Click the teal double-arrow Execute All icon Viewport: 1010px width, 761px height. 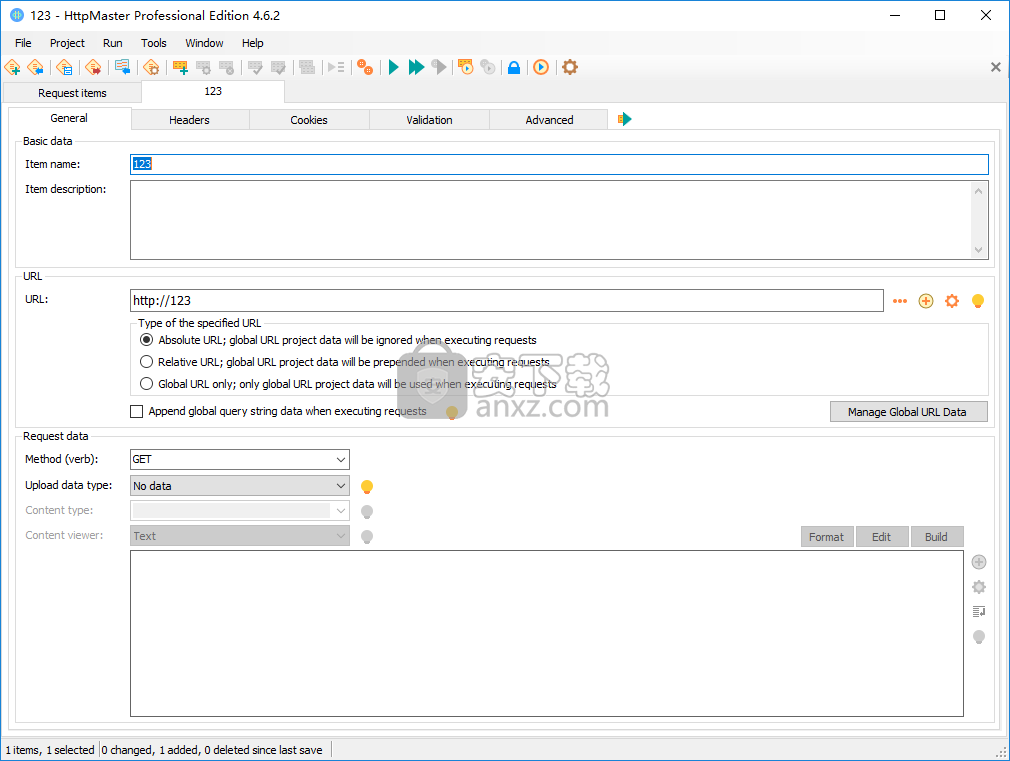(417, 67)
